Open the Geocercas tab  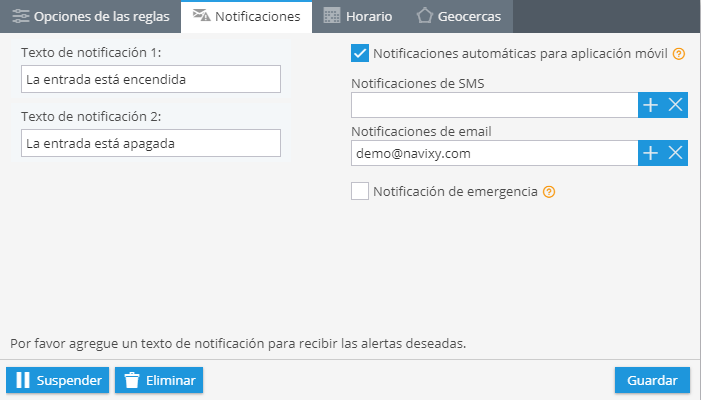click(x=459, y=17)
